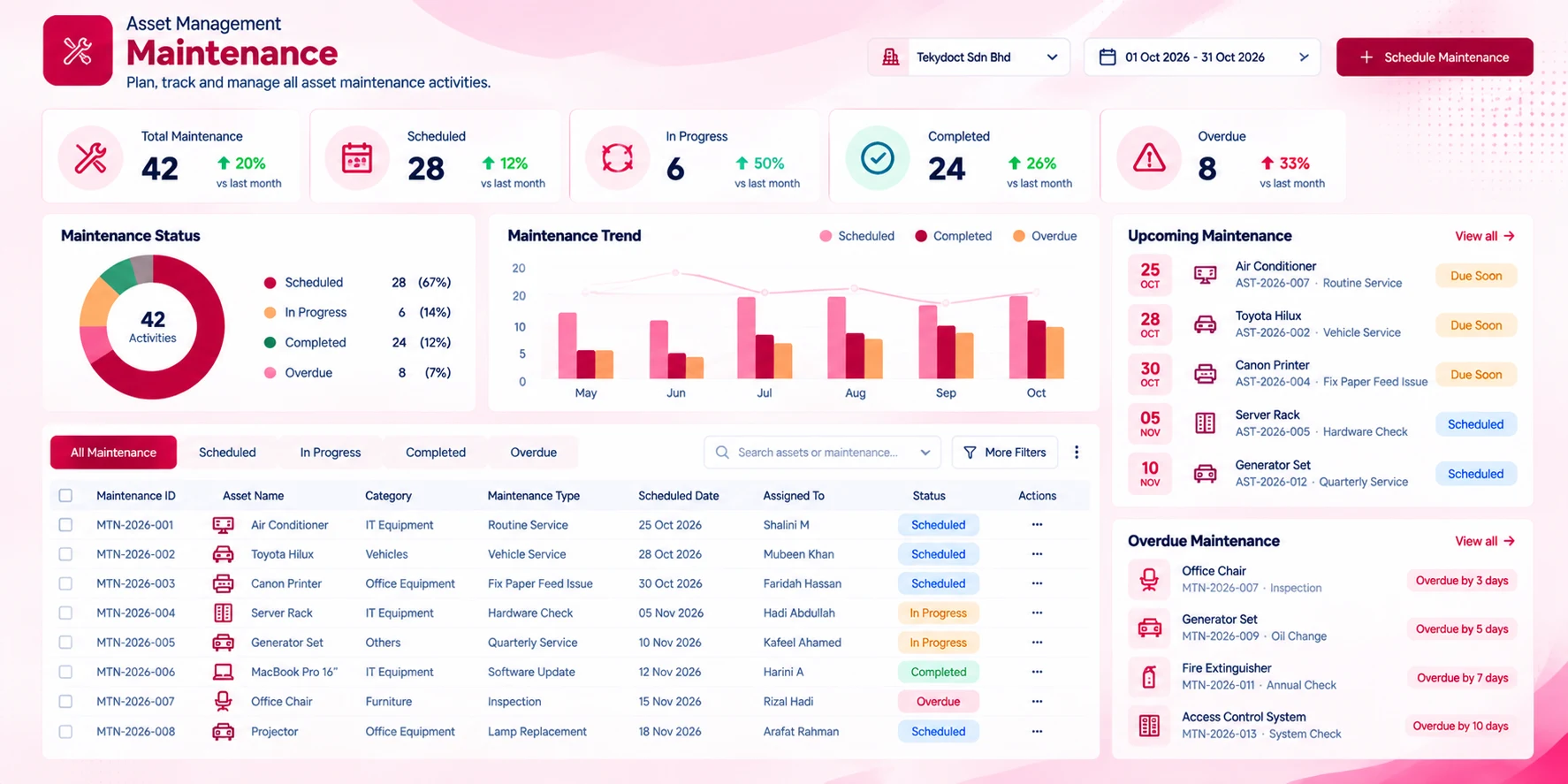The image size is (1568, 784).
Task: Open the Tekydoct Sdn Bhd company dropdown
Action: point(969,57)
